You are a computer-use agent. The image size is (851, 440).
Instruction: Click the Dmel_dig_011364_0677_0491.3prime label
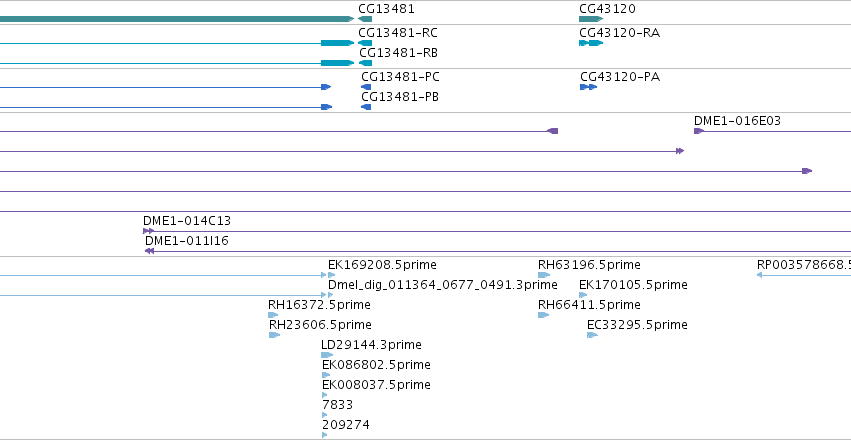442,285
